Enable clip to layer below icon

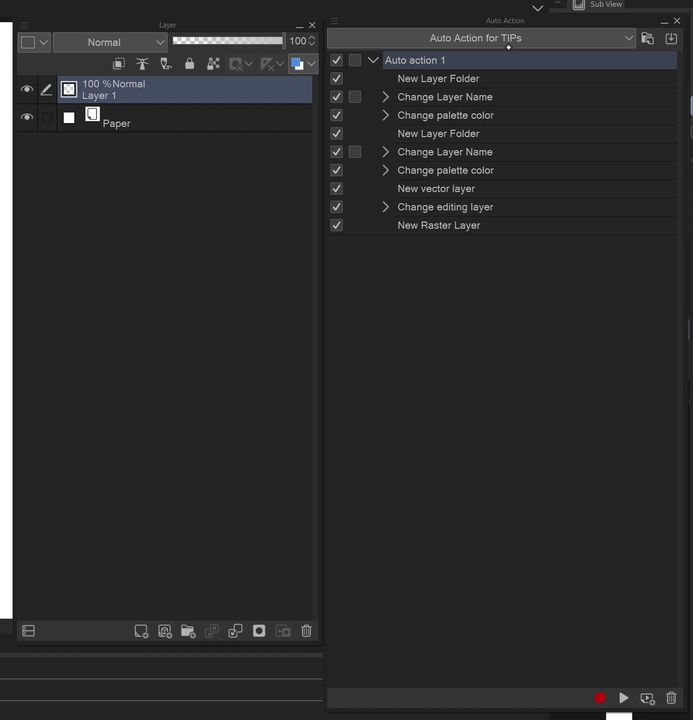[119, 64]
